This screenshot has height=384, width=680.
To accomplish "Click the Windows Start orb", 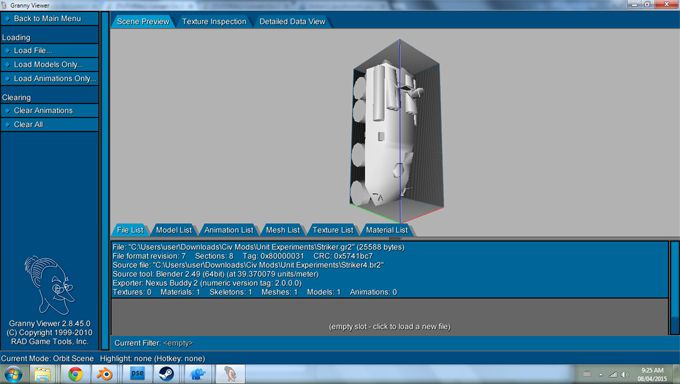I will 13,374.
